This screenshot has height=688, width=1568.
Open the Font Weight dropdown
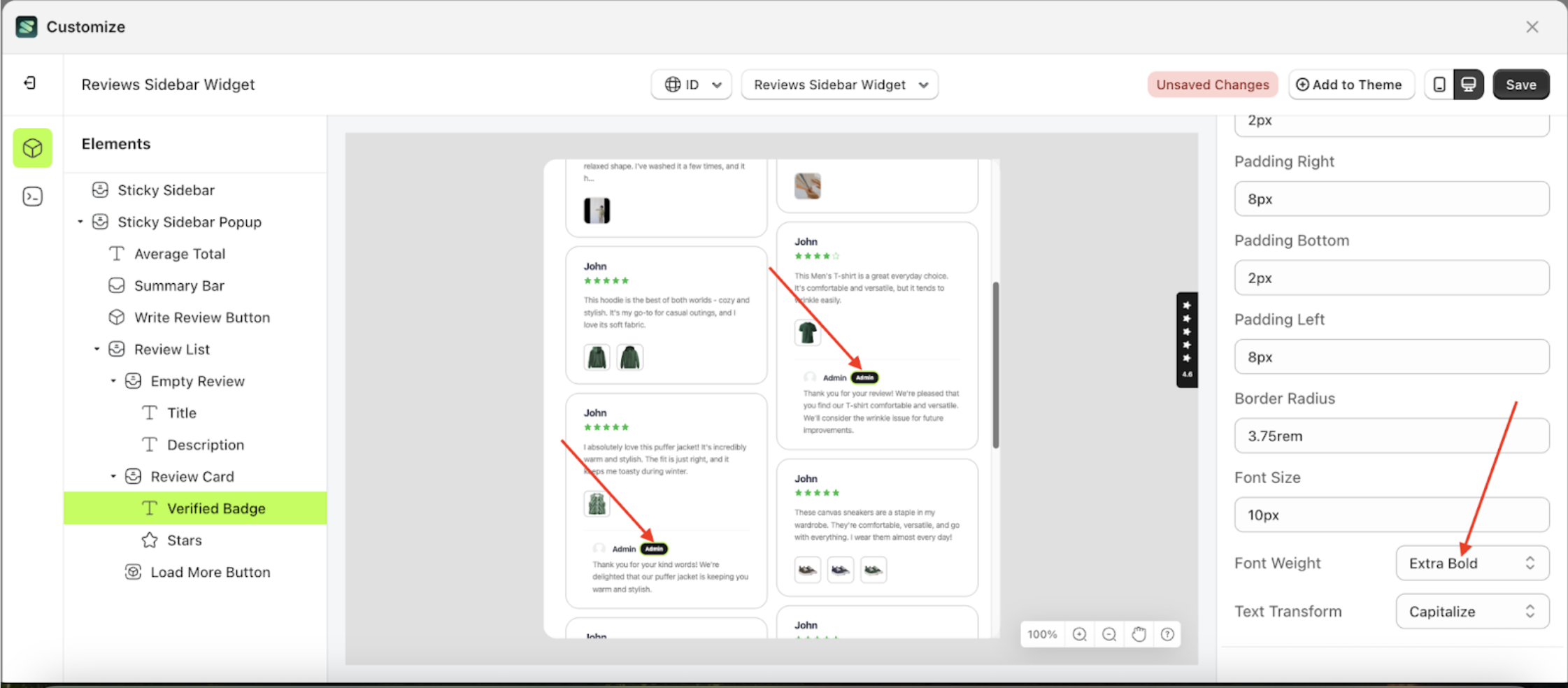pos(1472,564)
